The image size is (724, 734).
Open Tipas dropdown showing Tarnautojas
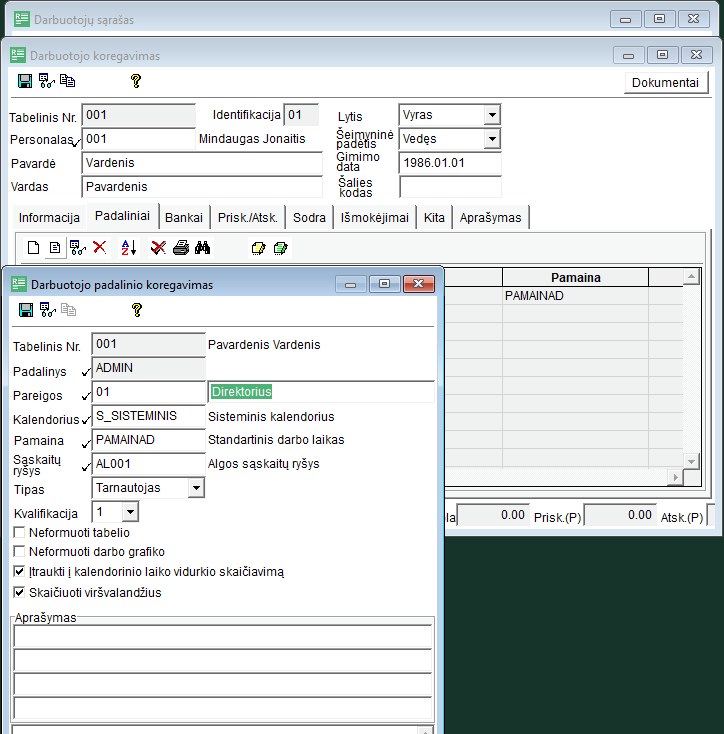tap(196, 488)
